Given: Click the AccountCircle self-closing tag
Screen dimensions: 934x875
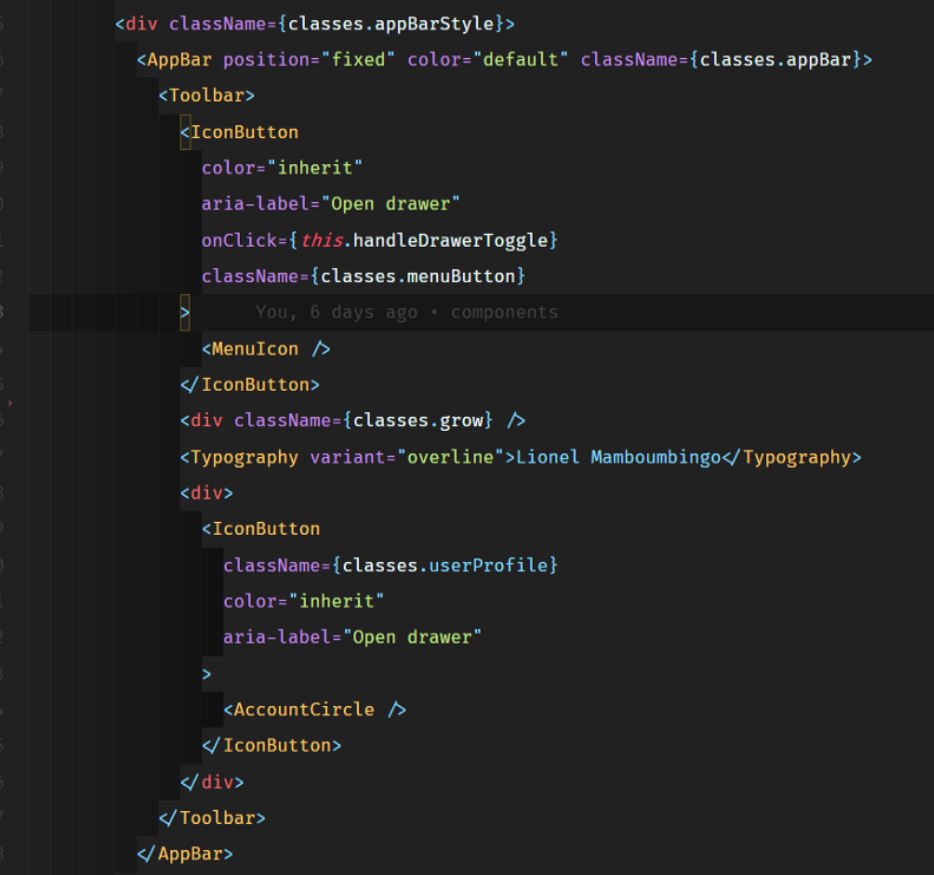Looking at the screenshot, I should (x=315, y=710).
